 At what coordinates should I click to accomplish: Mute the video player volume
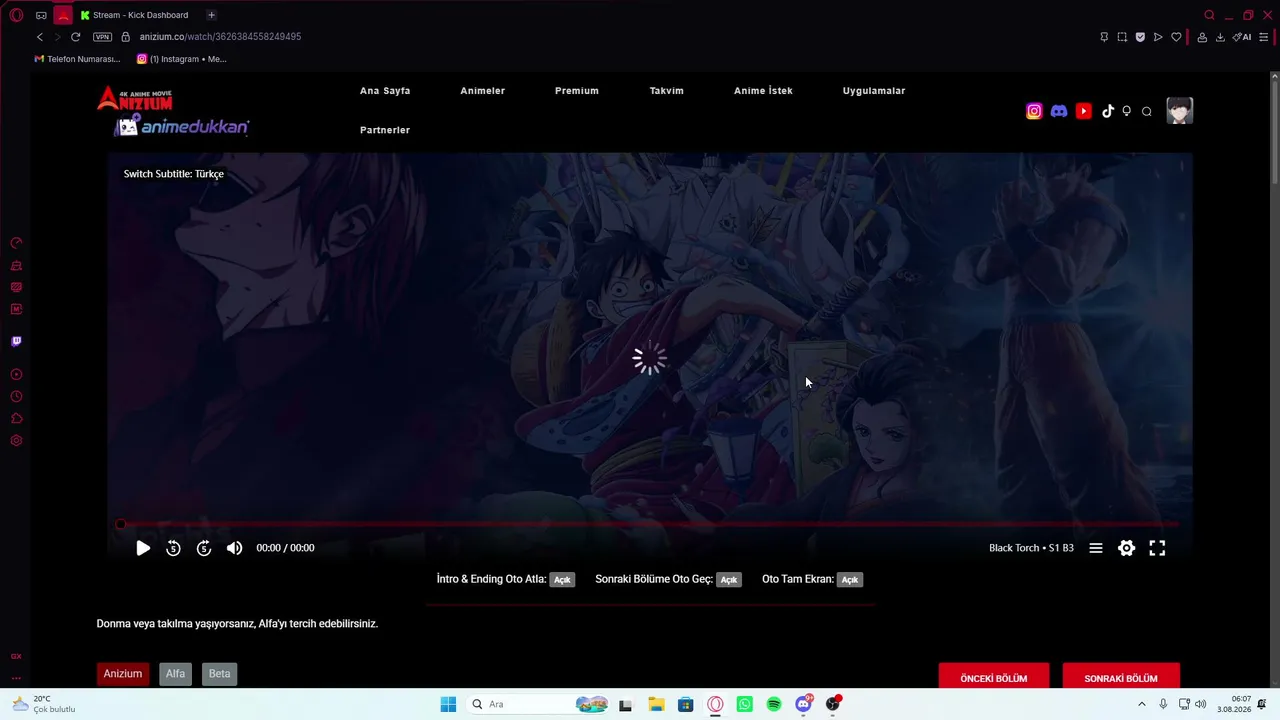tap(234, 548)
